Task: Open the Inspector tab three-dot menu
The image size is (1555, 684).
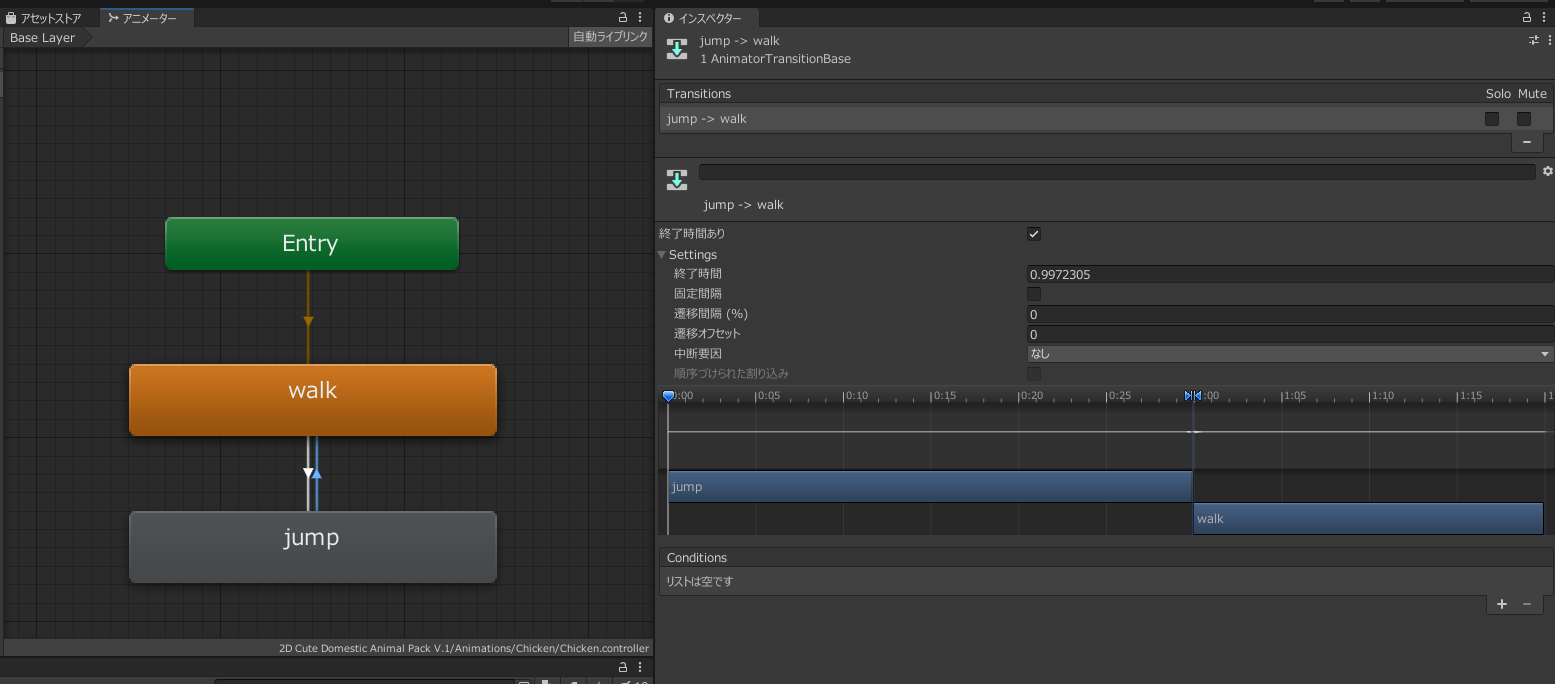Action: point(1544,18)
